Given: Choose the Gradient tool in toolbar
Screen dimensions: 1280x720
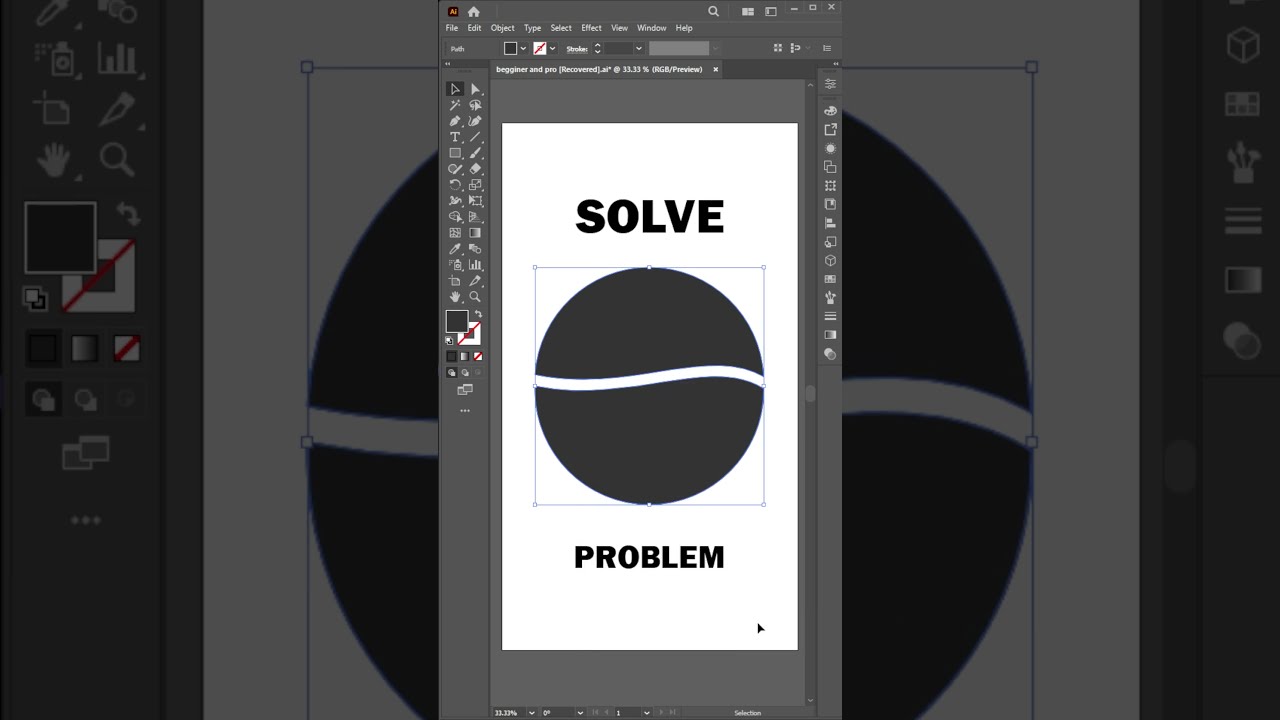Looking at the screenshot, I should [475, 233].
